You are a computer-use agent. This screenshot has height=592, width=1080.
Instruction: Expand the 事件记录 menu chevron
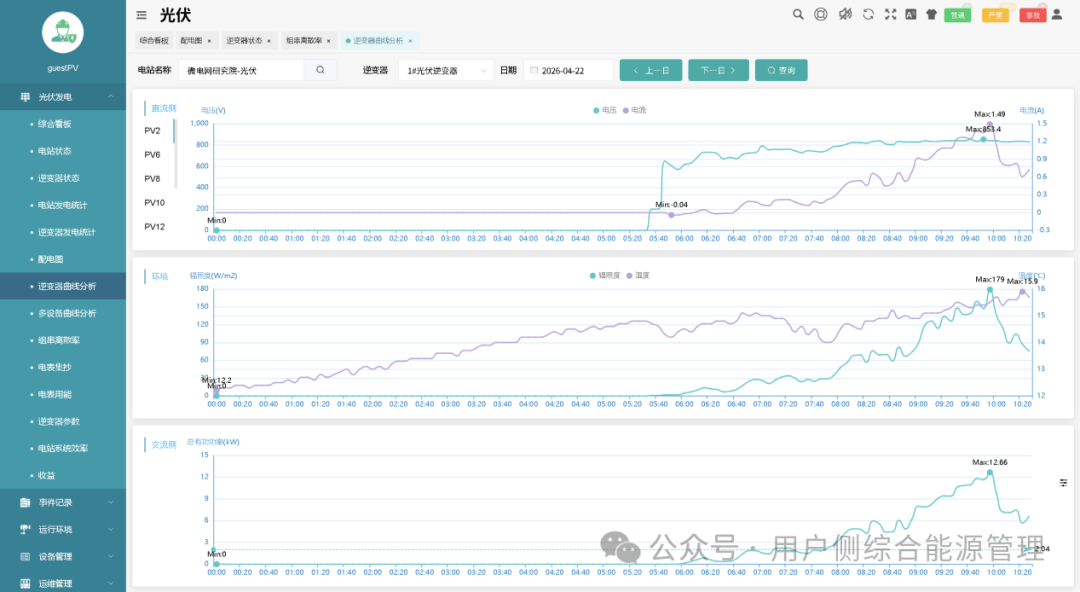tap(111, 502)
